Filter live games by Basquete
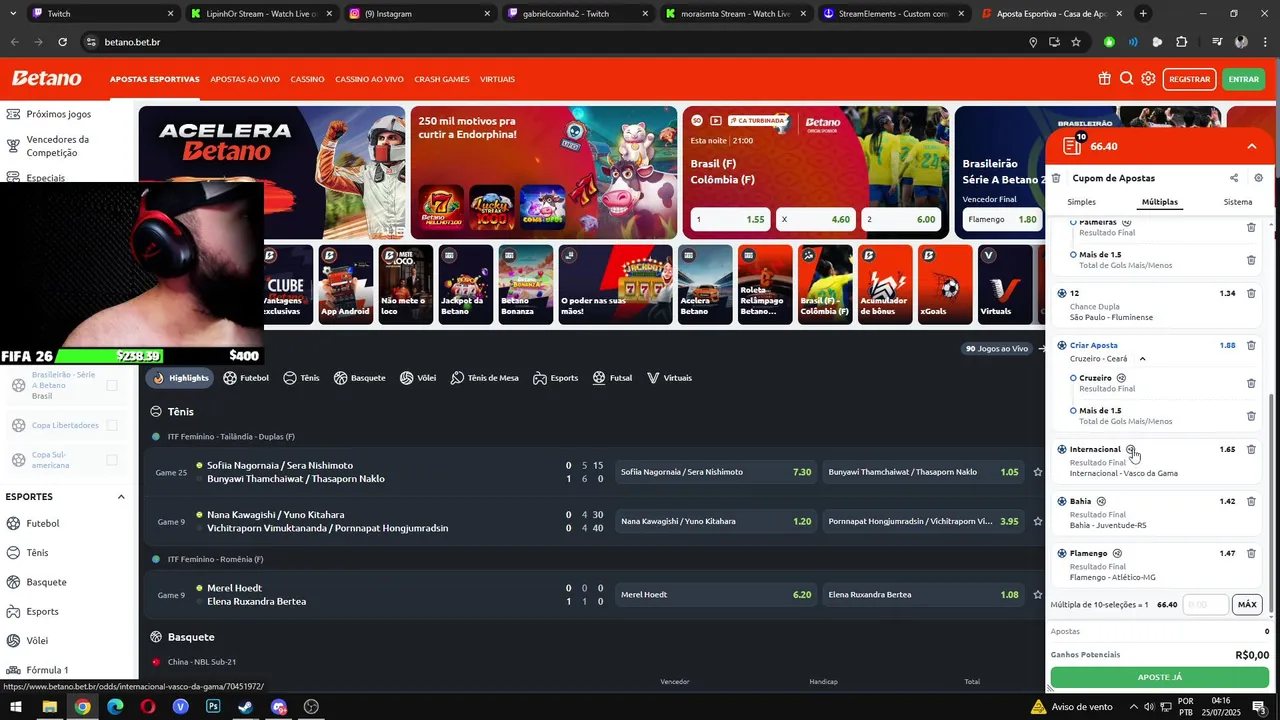This screenshot has height=720, width=1280. (360, 378)
